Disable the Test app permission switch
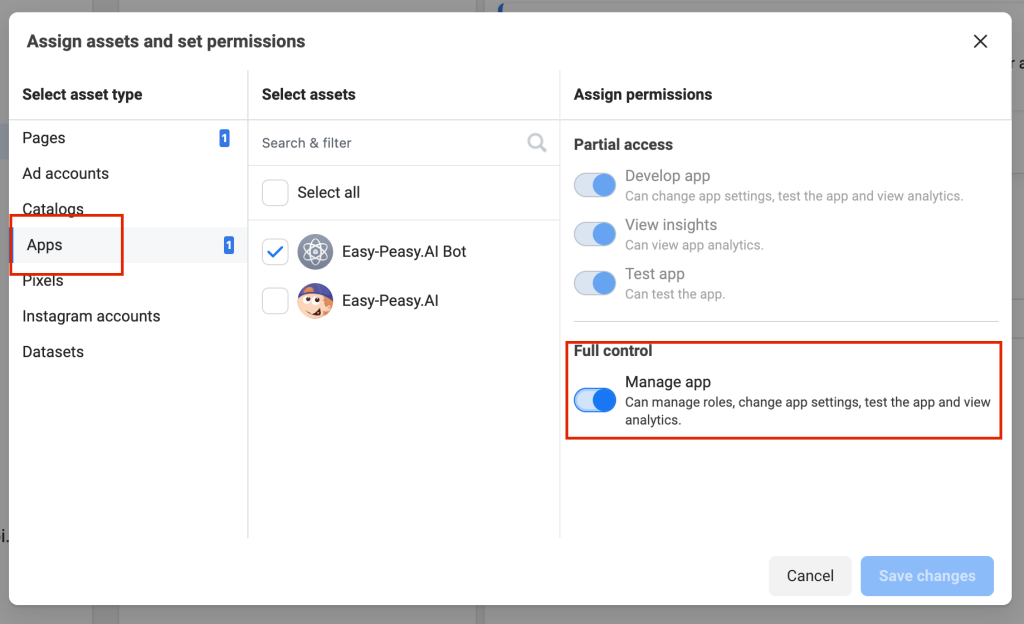Image resolution: width=1024 pixels, height=624 pixels. pyautogui.click(x=595, y=283)
